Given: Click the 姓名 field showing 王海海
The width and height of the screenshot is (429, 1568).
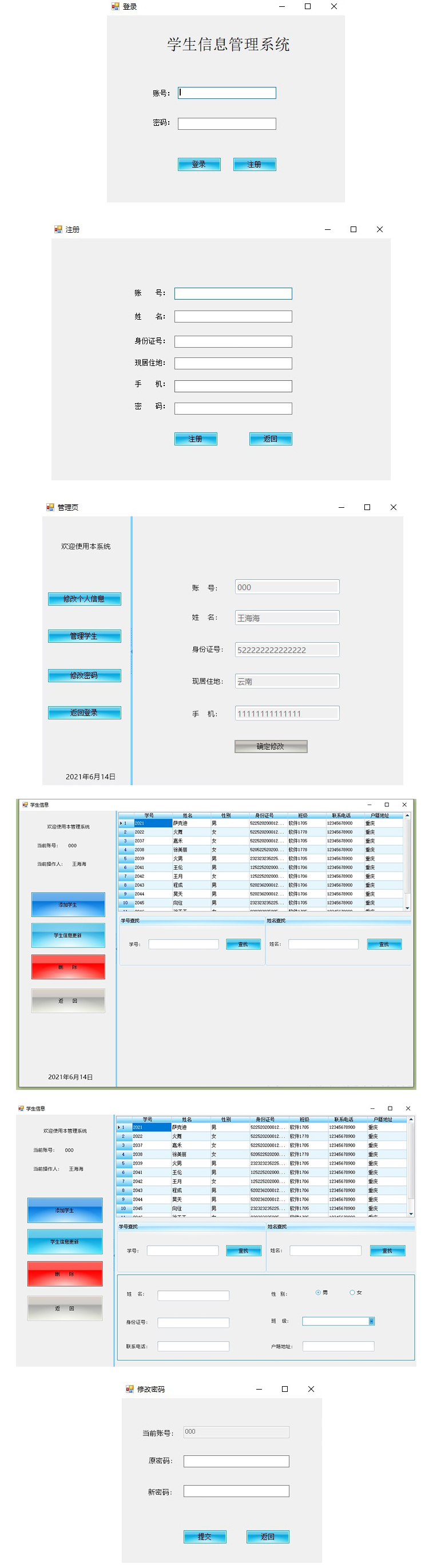Looking at the screenshot, I should pos(287,618).
